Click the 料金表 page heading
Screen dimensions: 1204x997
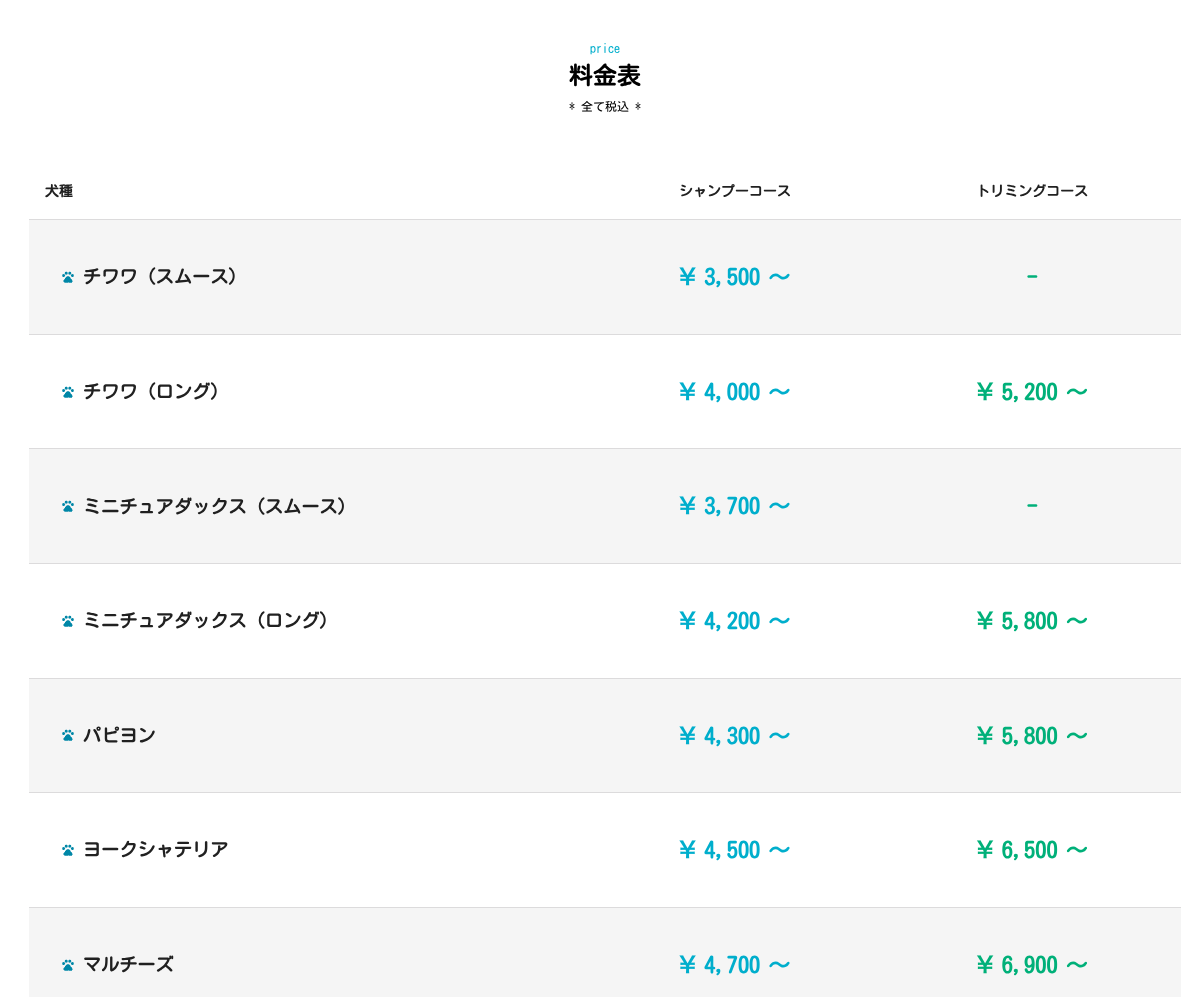click(604, 75)
